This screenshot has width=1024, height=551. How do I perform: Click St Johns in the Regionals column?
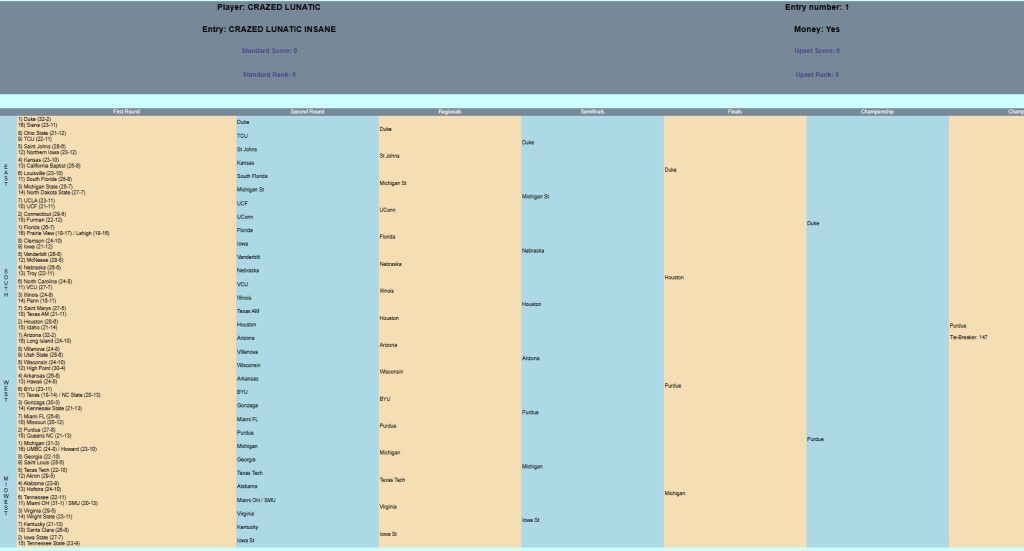point(390,156)
